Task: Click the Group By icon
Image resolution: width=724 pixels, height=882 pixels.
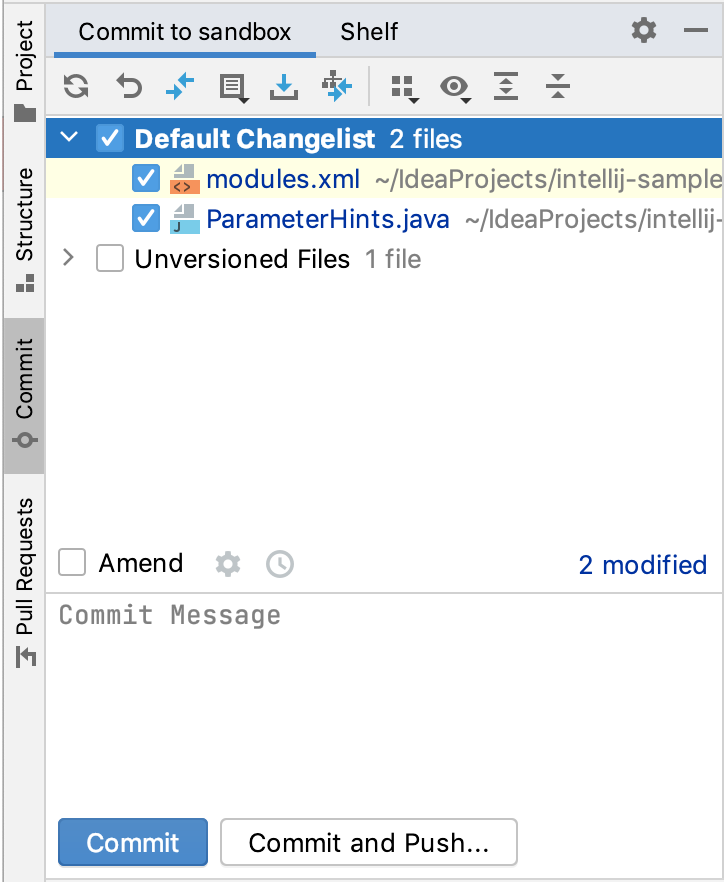Action: [x=405, y=89]
